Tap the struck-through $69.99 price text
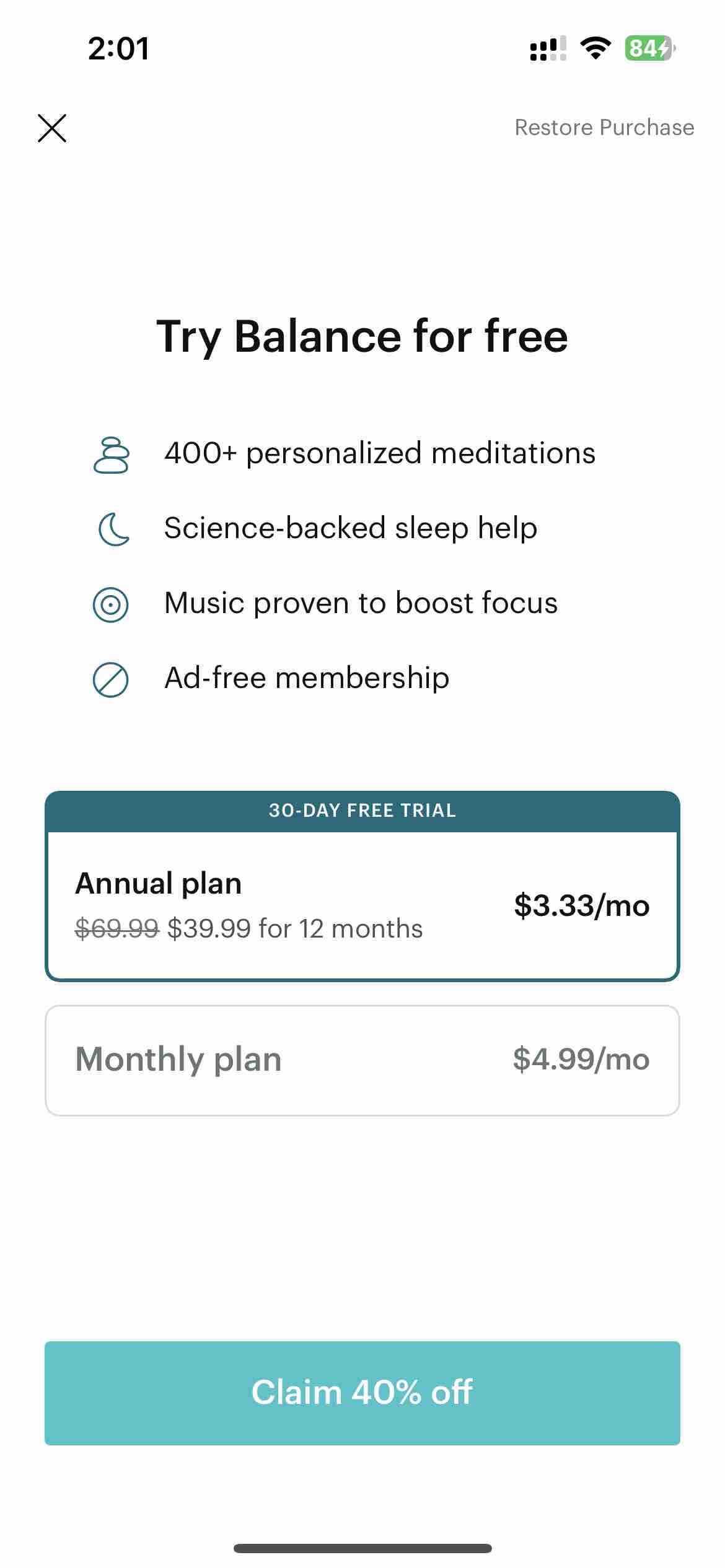 coord(117,928)
